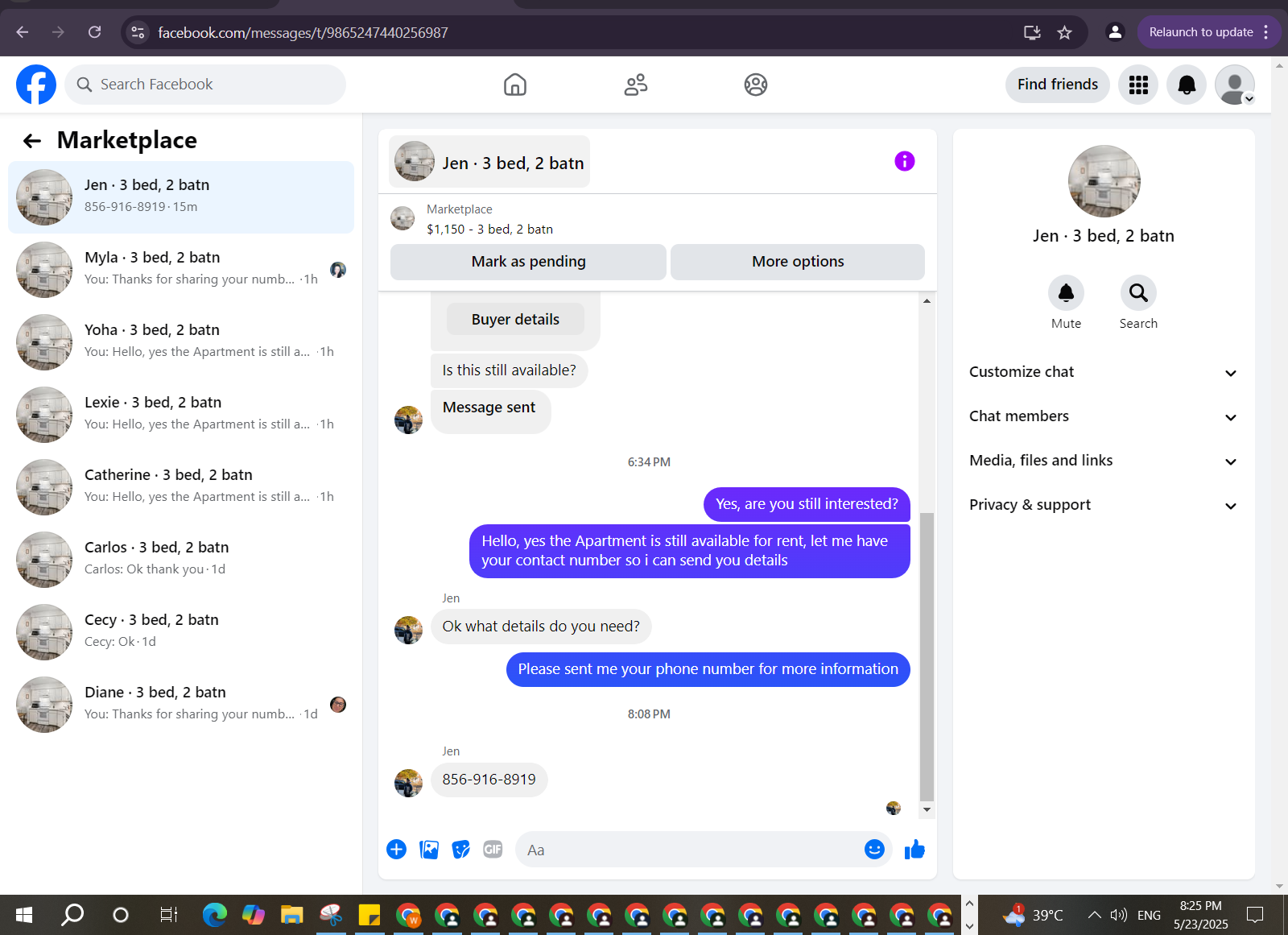Go back with the browser back arrow

pos(23,32)
